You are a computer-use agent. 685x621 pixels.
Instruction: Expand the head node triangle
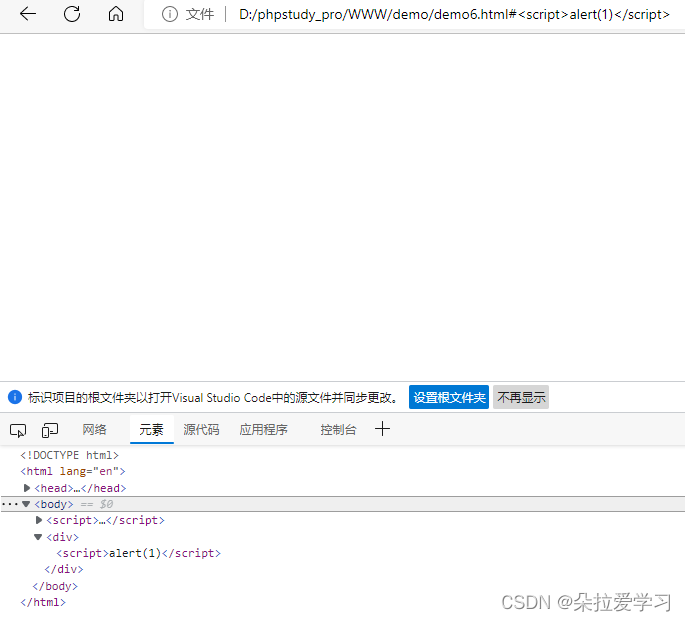pos(27,488)
